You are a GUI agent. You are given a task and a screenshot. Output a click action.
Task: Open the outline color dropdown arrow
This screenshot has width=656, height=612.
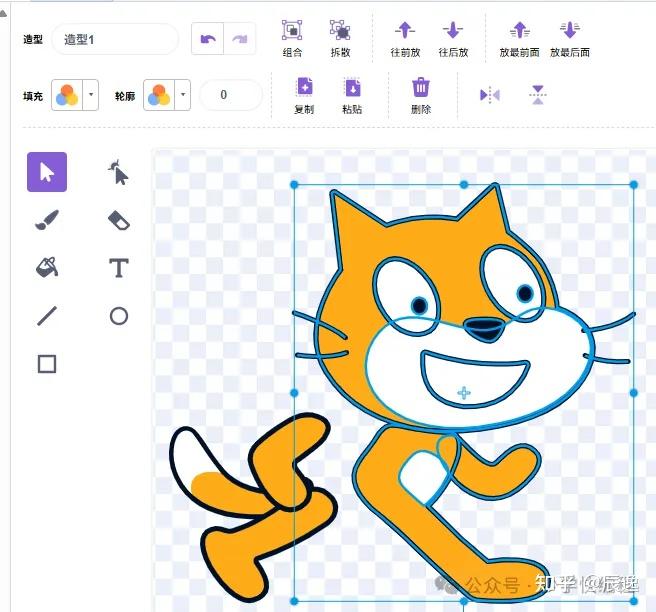tap(183, 95)
